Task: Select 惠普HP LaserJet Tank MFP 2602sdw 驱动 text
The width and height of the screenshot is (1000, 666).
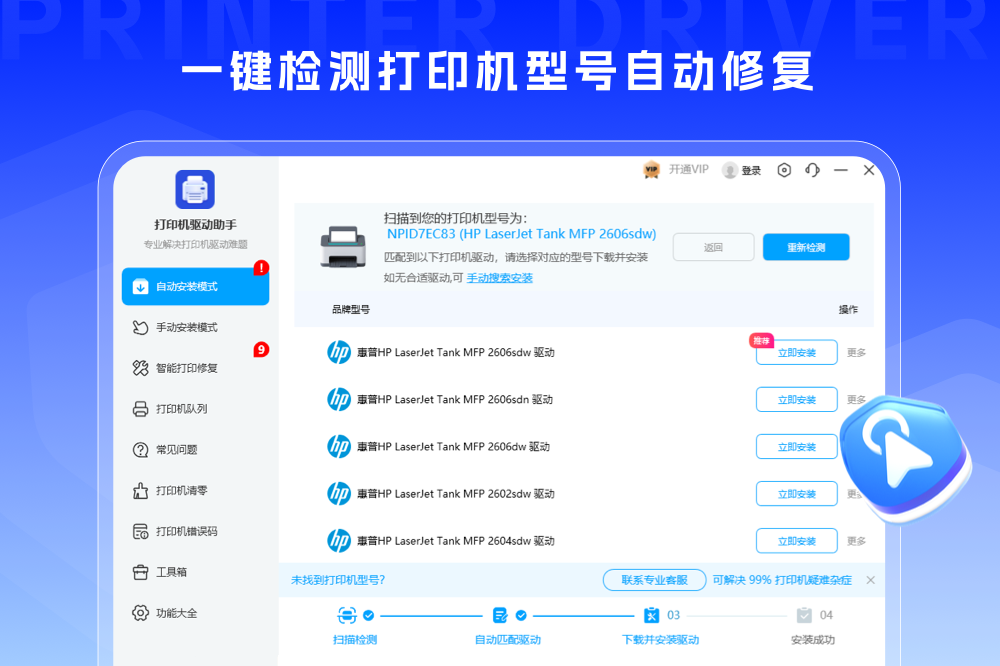Action: (455, 494)
